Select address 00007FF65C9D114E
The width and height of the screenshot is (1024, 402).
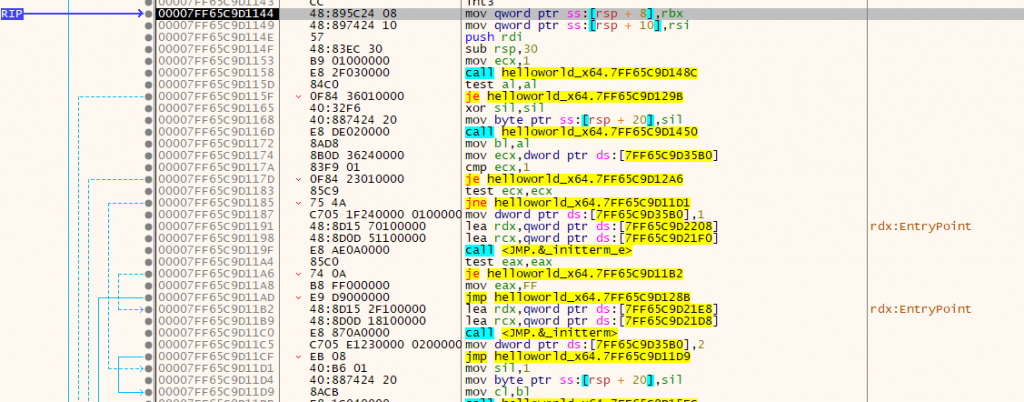217,37
